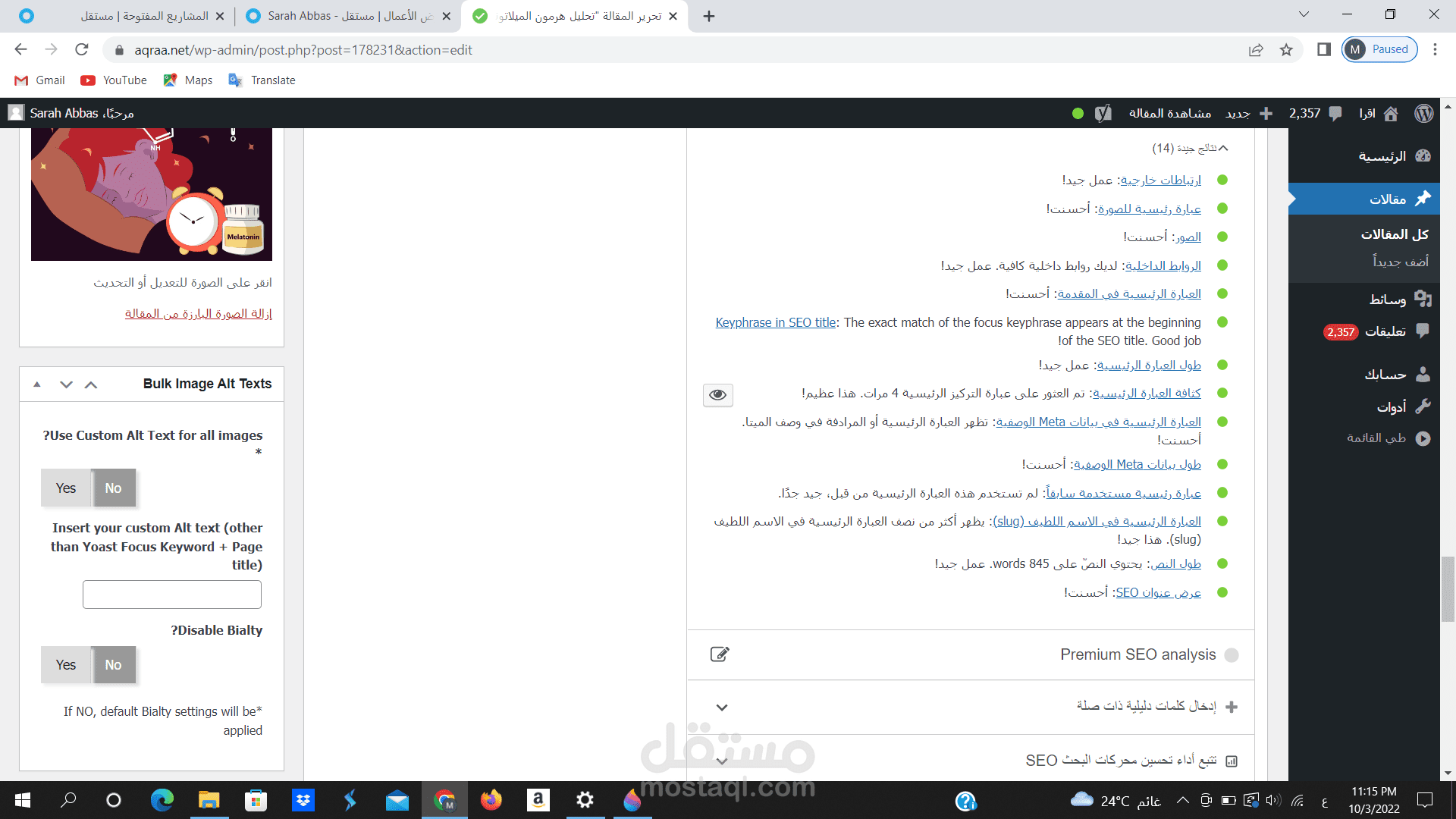The image size is (1456, 819).
Task: Click the comments bubble icon showing 2,357
Action: 1335,114
